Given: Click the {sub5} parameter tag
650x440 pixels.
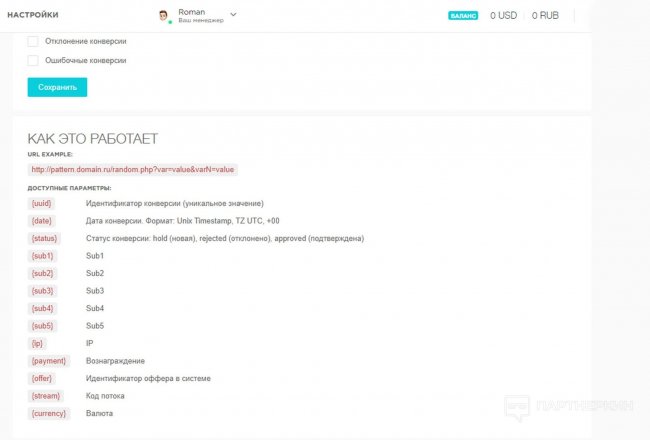Looking at the screenshot, I should pyautogui.click(x=42, y=326).
